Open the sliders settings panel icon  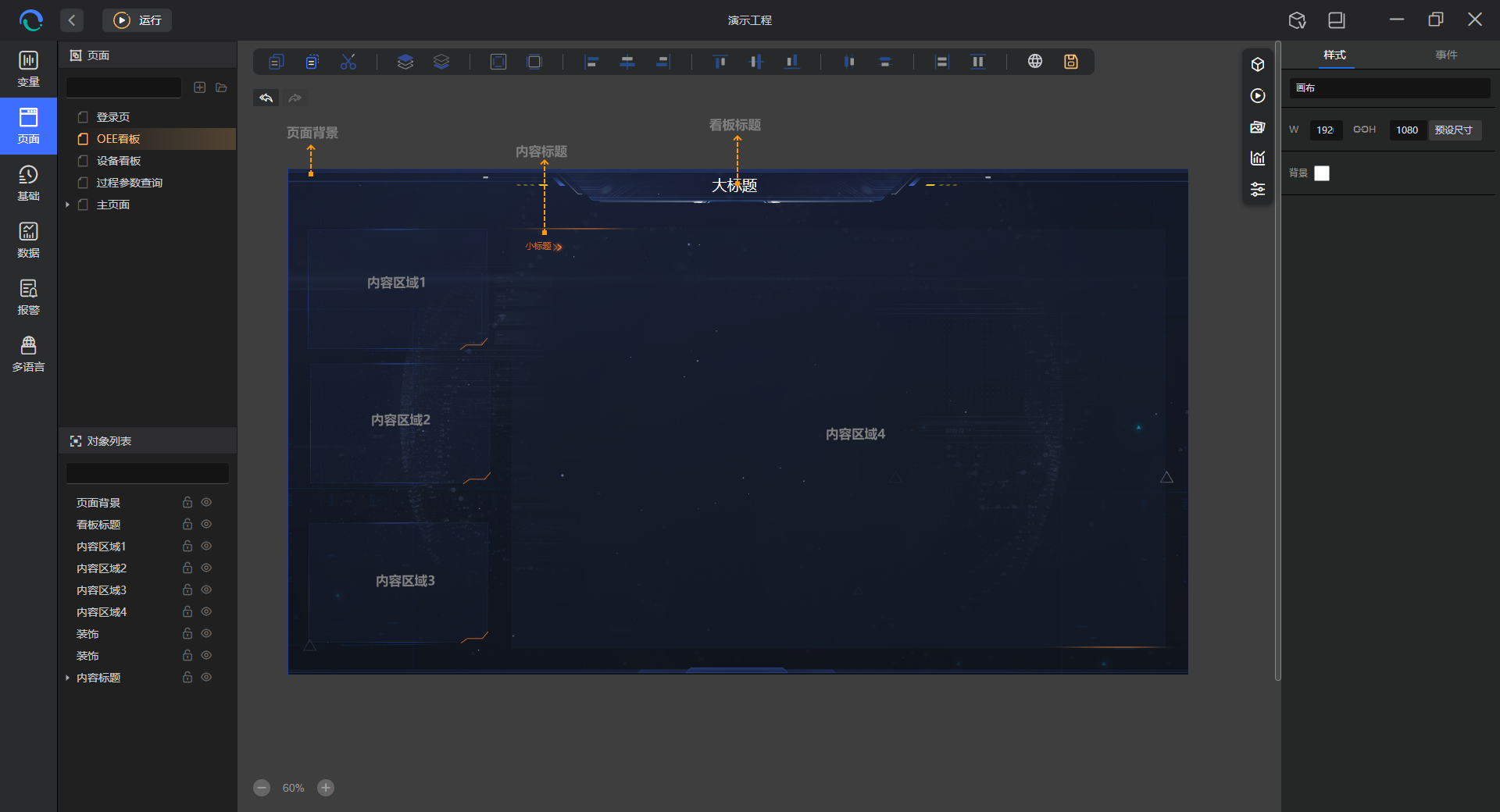point(1258,189)
